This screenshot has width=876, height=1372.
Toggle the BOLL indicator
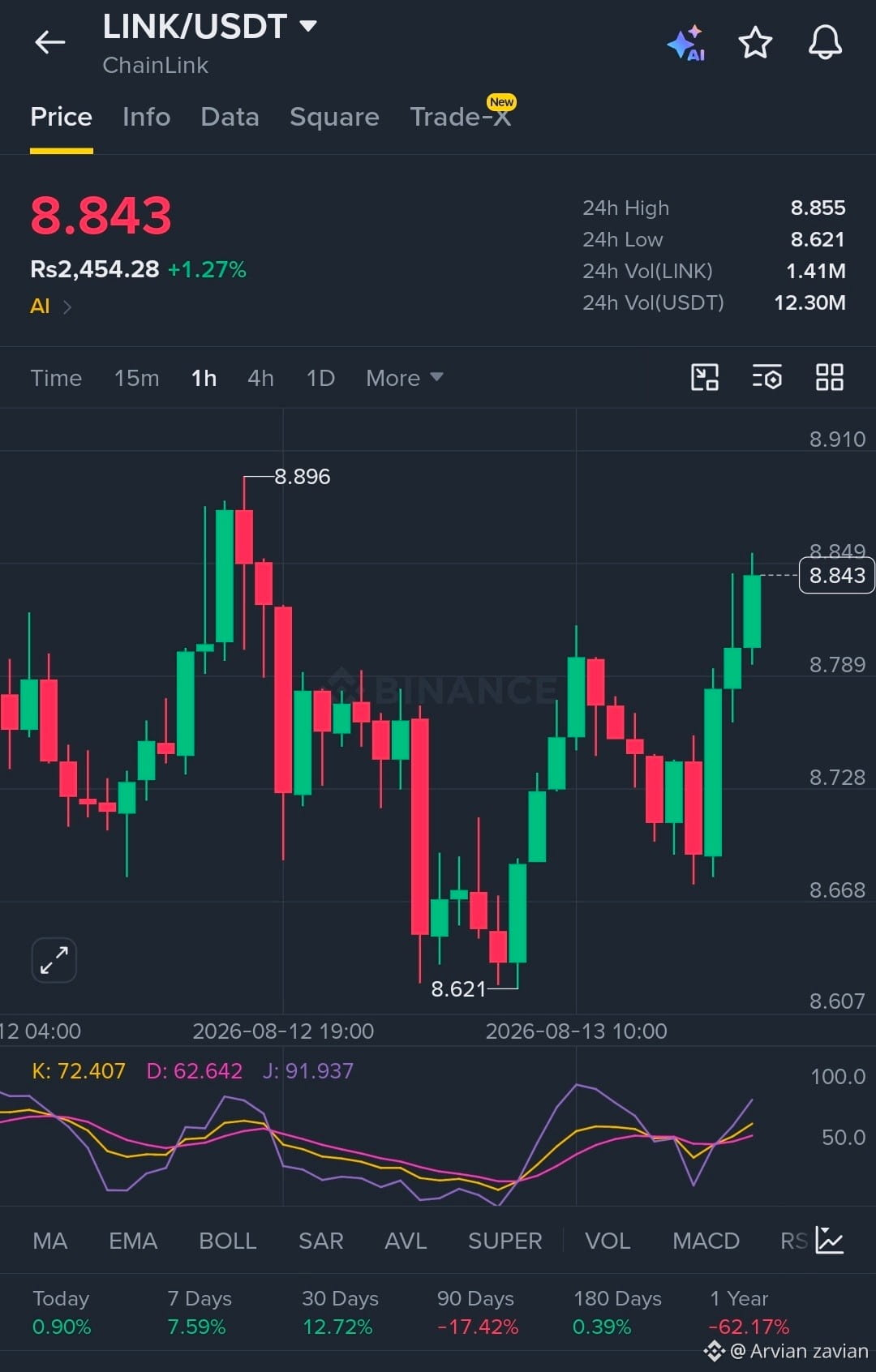pos(227,1241)
